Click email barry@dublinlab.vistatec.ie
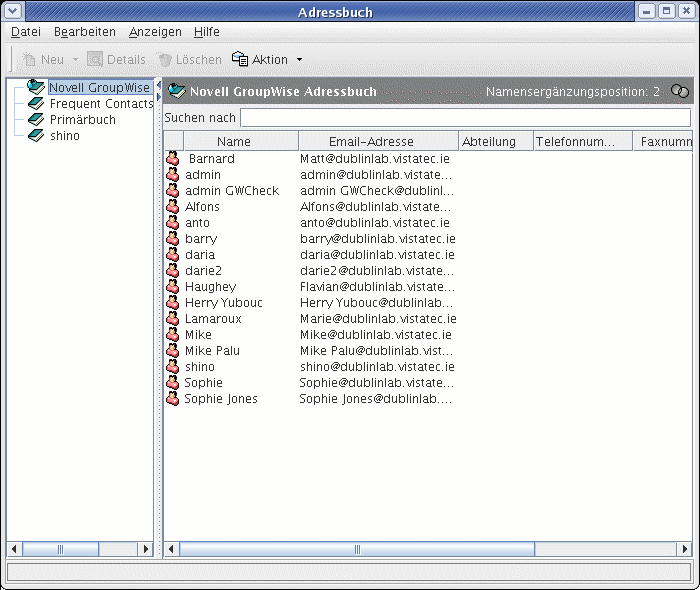Image resolution: width=700 pixels, height=590 pixels. pos(378,239)
